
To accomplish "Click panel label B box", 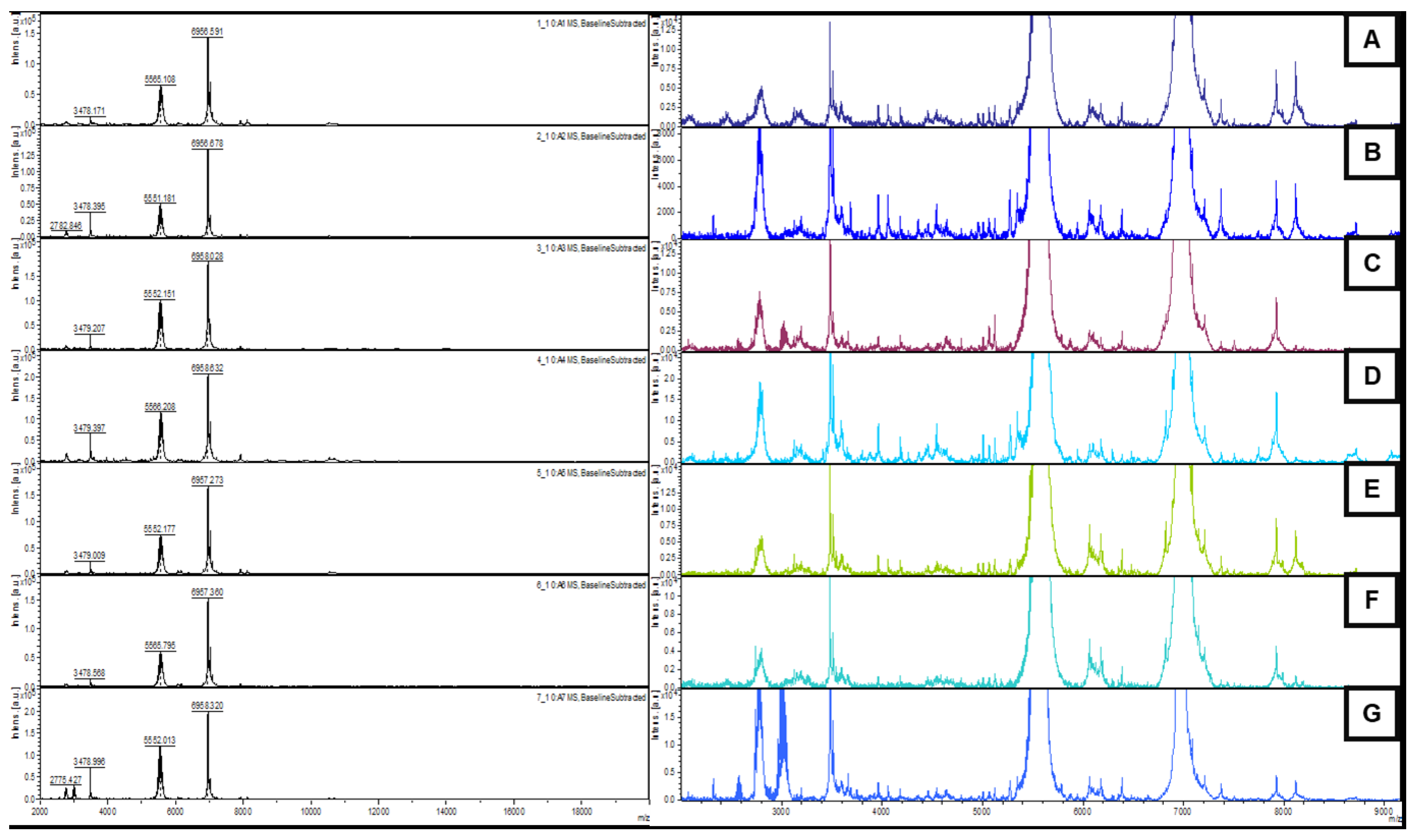I will point(1372,152).
